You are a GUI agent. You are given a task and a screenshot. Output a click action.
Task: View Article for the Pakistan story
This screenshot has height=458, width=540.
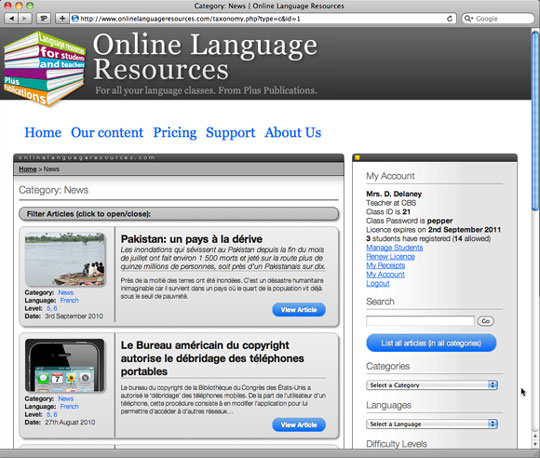pyautogui.click(x=299, y=310)
